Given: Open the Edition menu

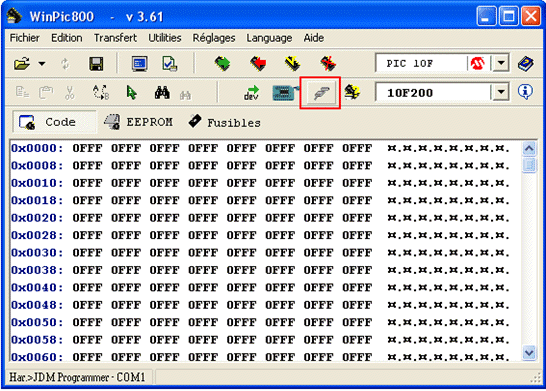Looking at the screenshot, I should tap(67, 38).
